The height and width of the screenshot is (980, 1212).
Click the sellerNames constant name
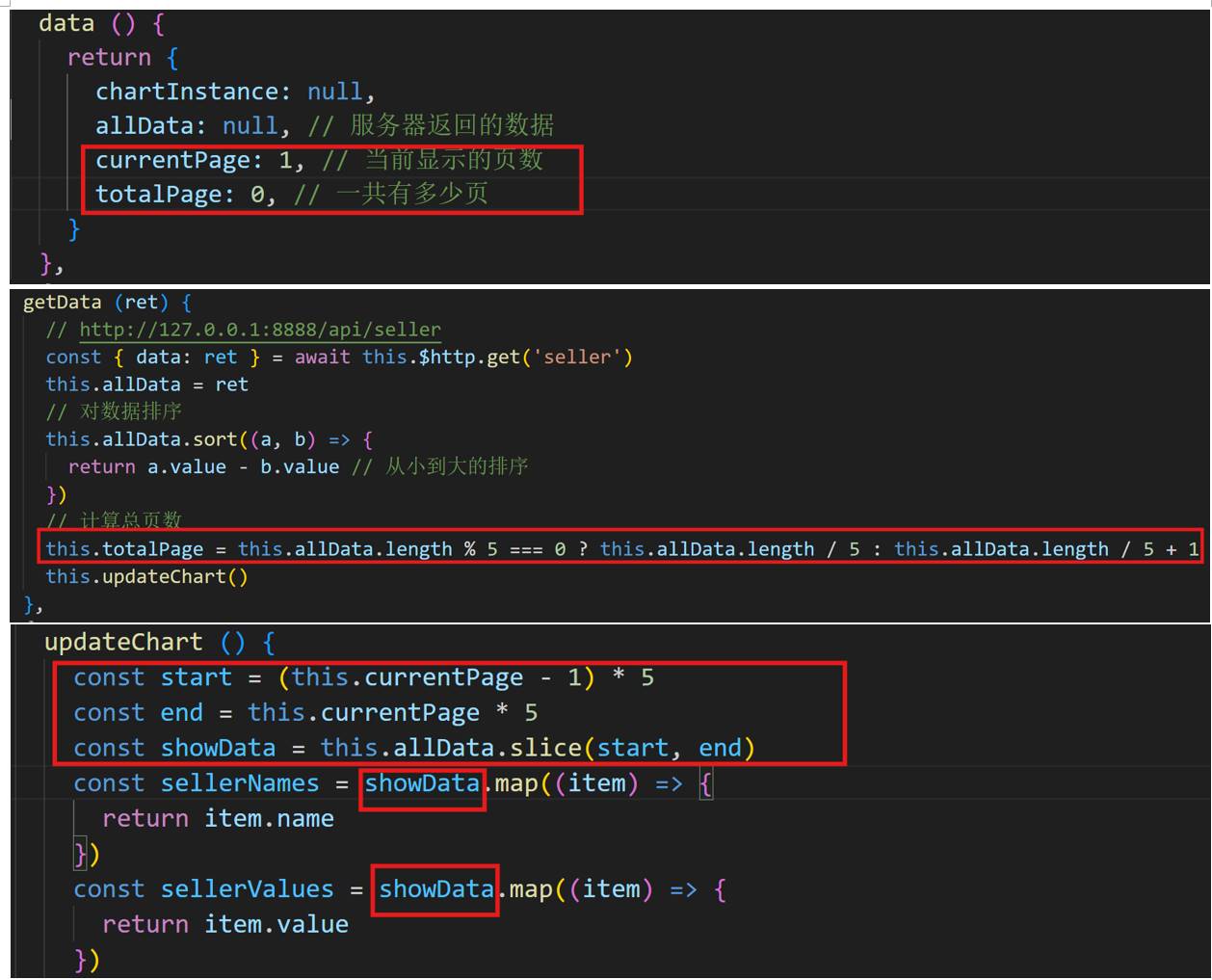tap(239, 783)
